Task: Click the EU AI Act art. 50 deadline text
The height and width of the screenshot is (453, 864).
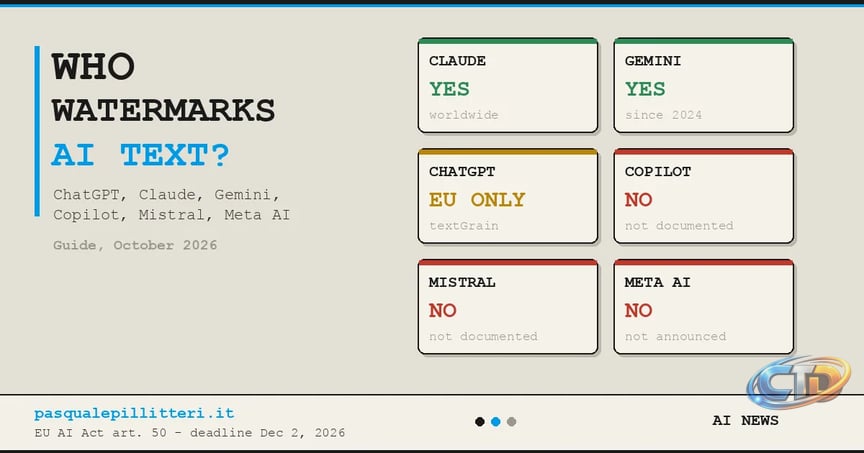Action: (x=190, y=433)
